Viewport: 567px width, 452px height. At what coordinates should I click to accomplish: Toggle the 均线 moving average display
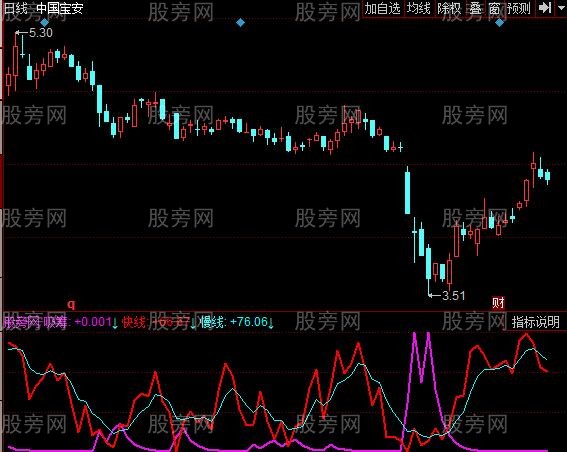coord(419,8)
